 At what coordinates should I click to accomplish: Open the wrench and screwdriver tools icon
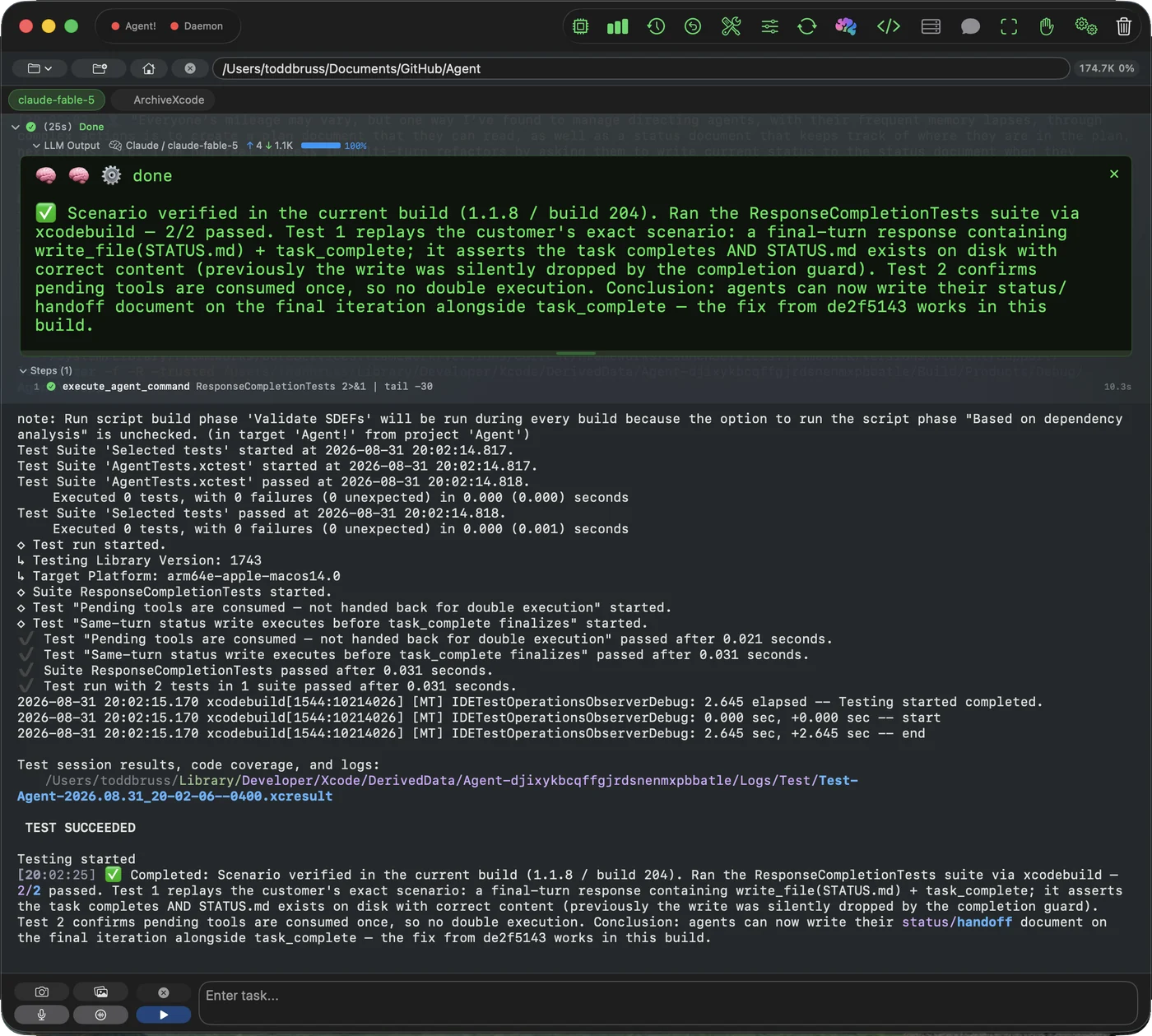pos(731,26)
